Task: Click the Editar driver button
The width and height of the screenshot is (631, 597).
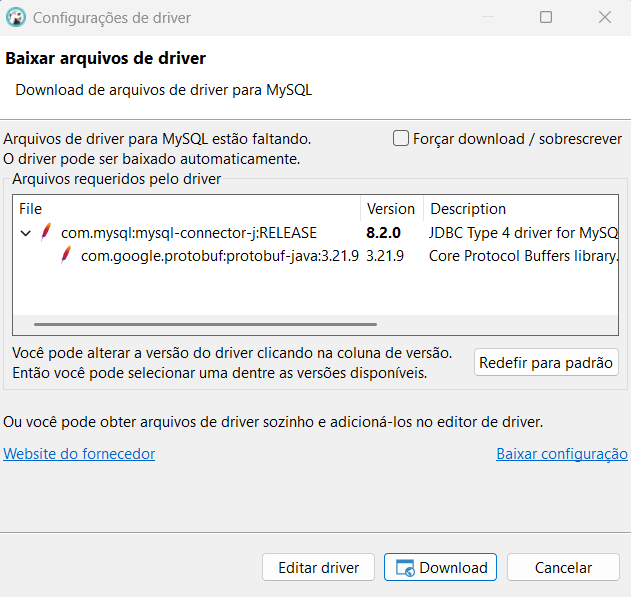Action: [x=318, y=567]
